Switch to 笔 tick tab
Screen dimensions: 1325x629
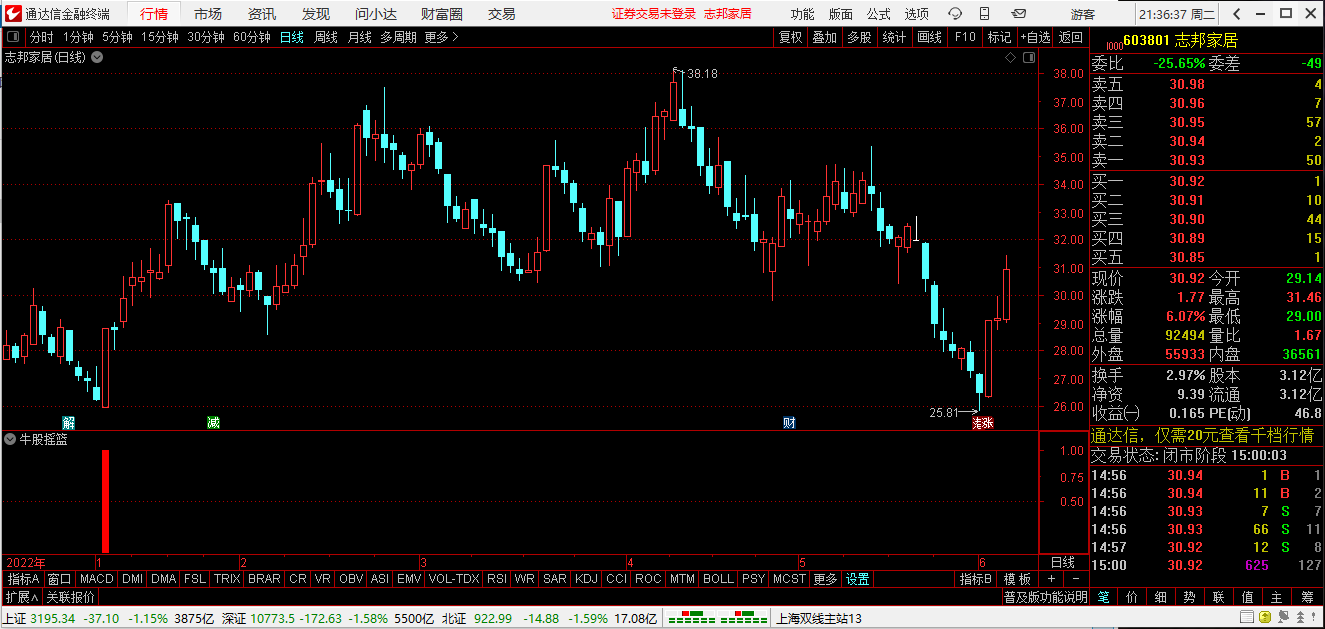coord(1103,597)
